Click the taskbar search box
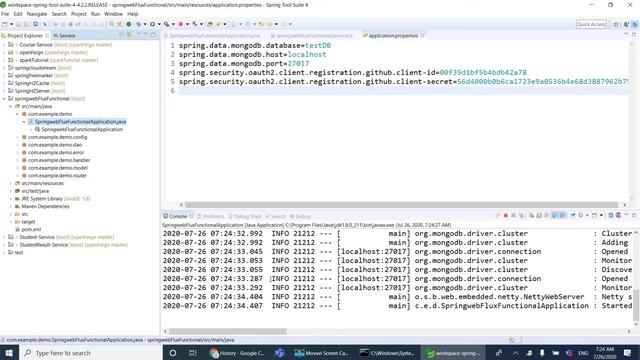Image resolution: width=640 pixels, height=360 pixels. point(91,353)
